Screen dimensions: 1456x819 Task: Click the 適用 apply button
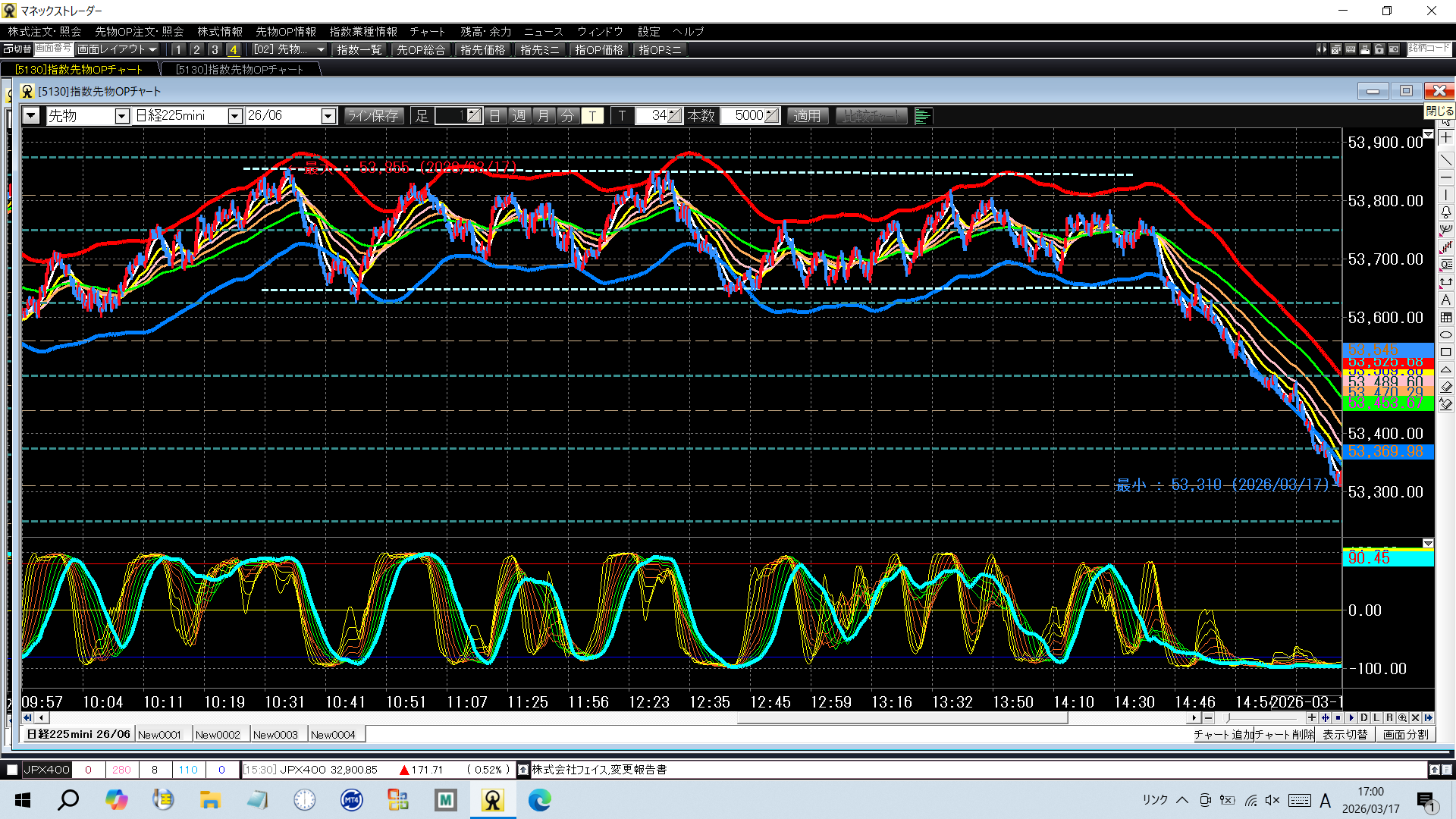[807, 116]
